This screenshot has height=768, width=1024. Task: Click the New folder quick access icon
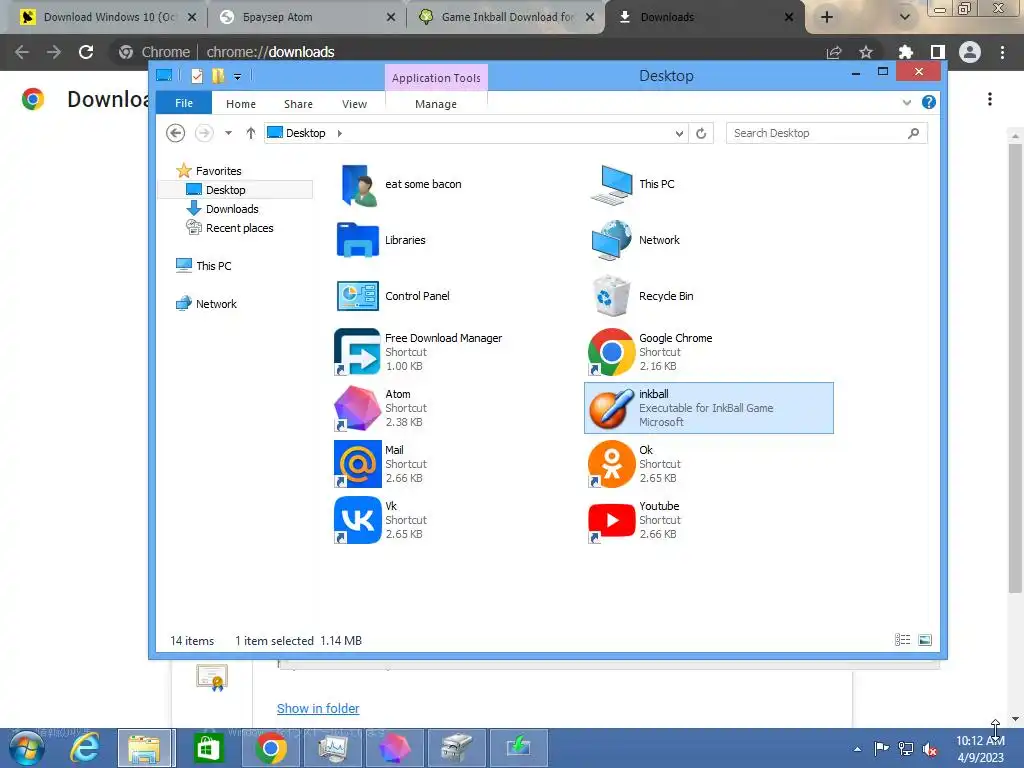pyautogui.click(x=218, y=76)
